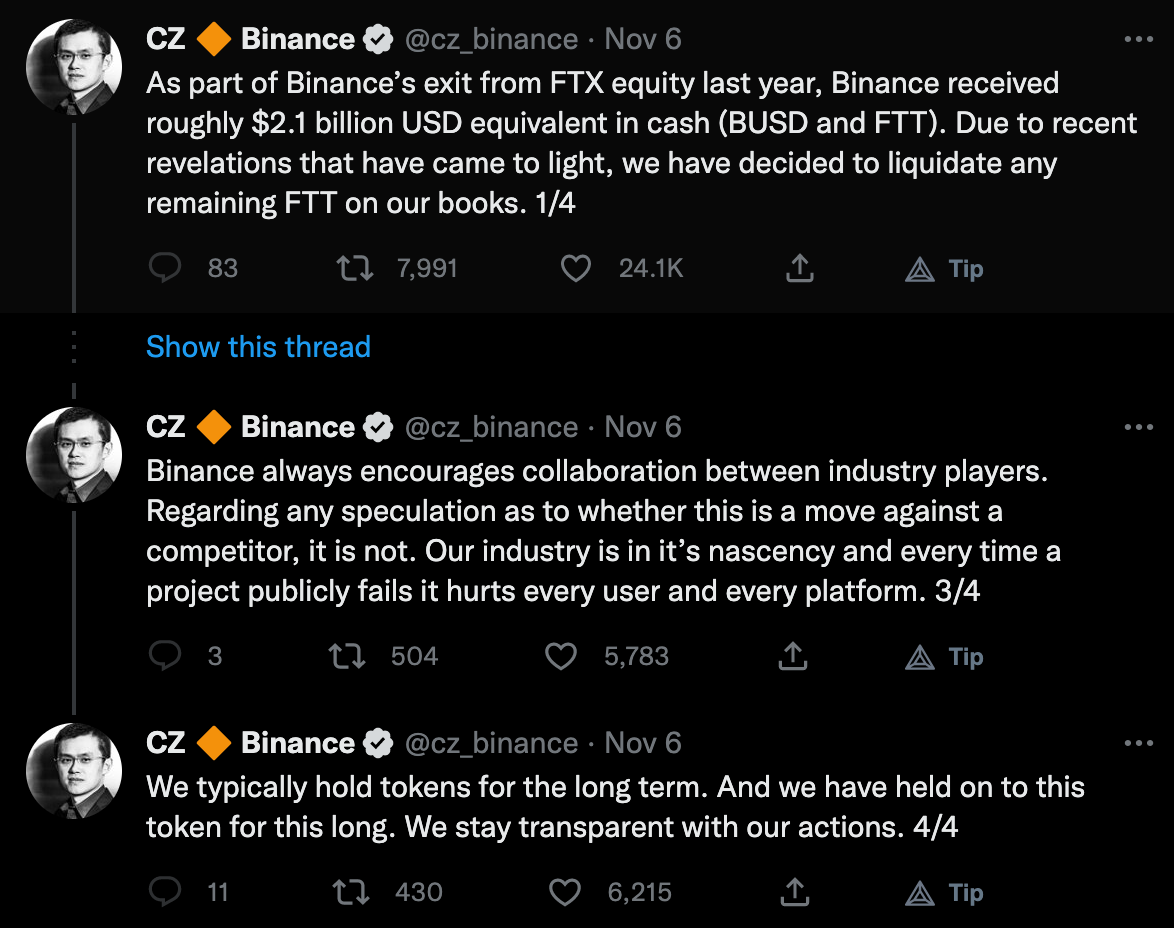Viewport: 1174px width, 928px height.
Task: Open more options on the 4/4 tweet
Action: pos(1139,744)
